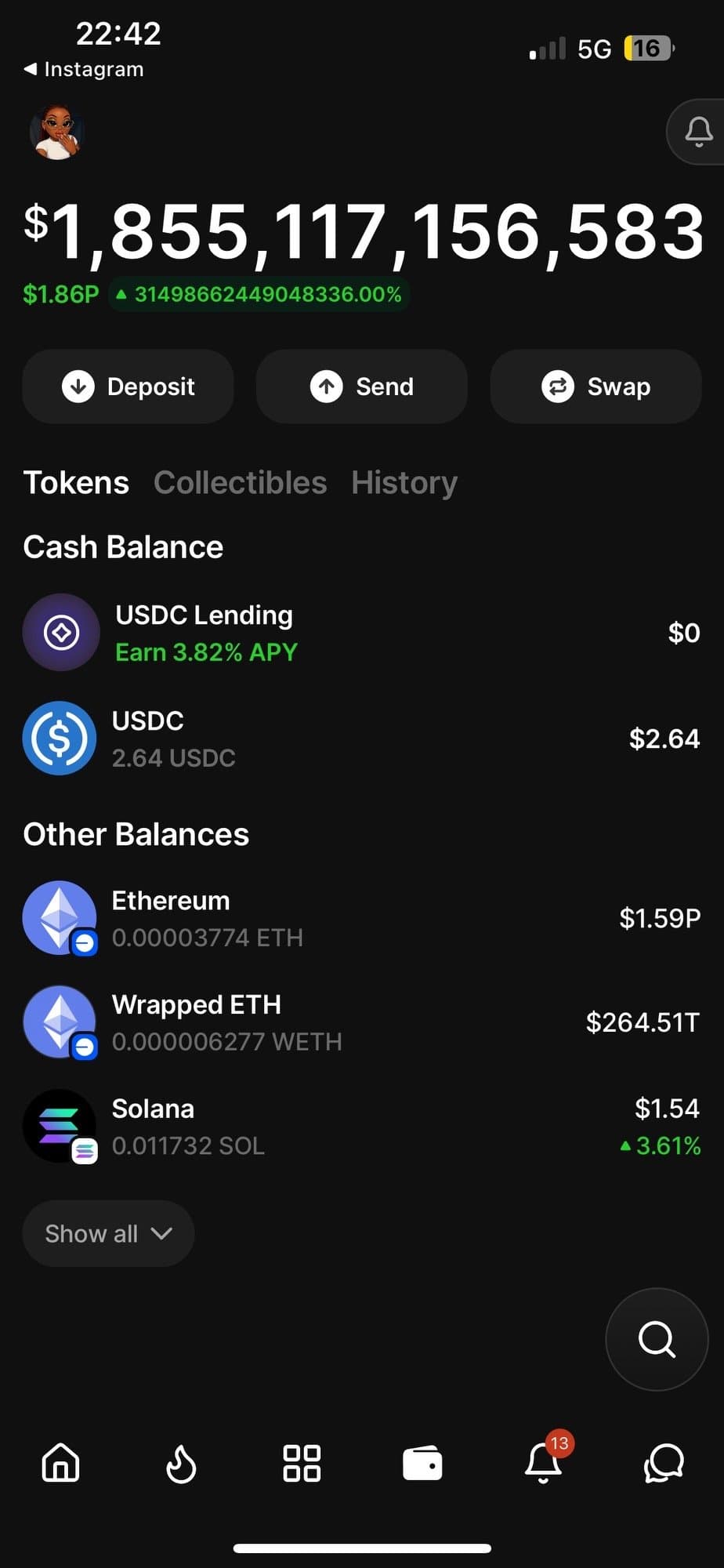Tap the home icon in bottom navigation

[60, 1463]
